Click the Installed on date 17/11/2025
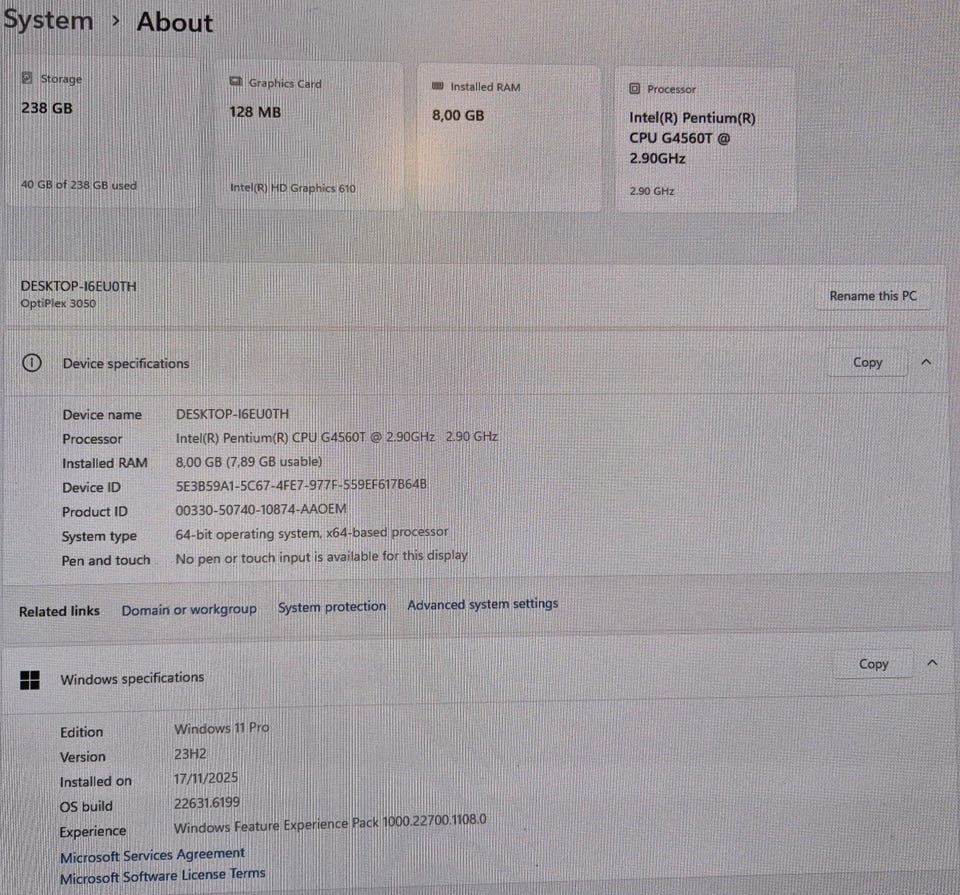 (x=206, y=778)
